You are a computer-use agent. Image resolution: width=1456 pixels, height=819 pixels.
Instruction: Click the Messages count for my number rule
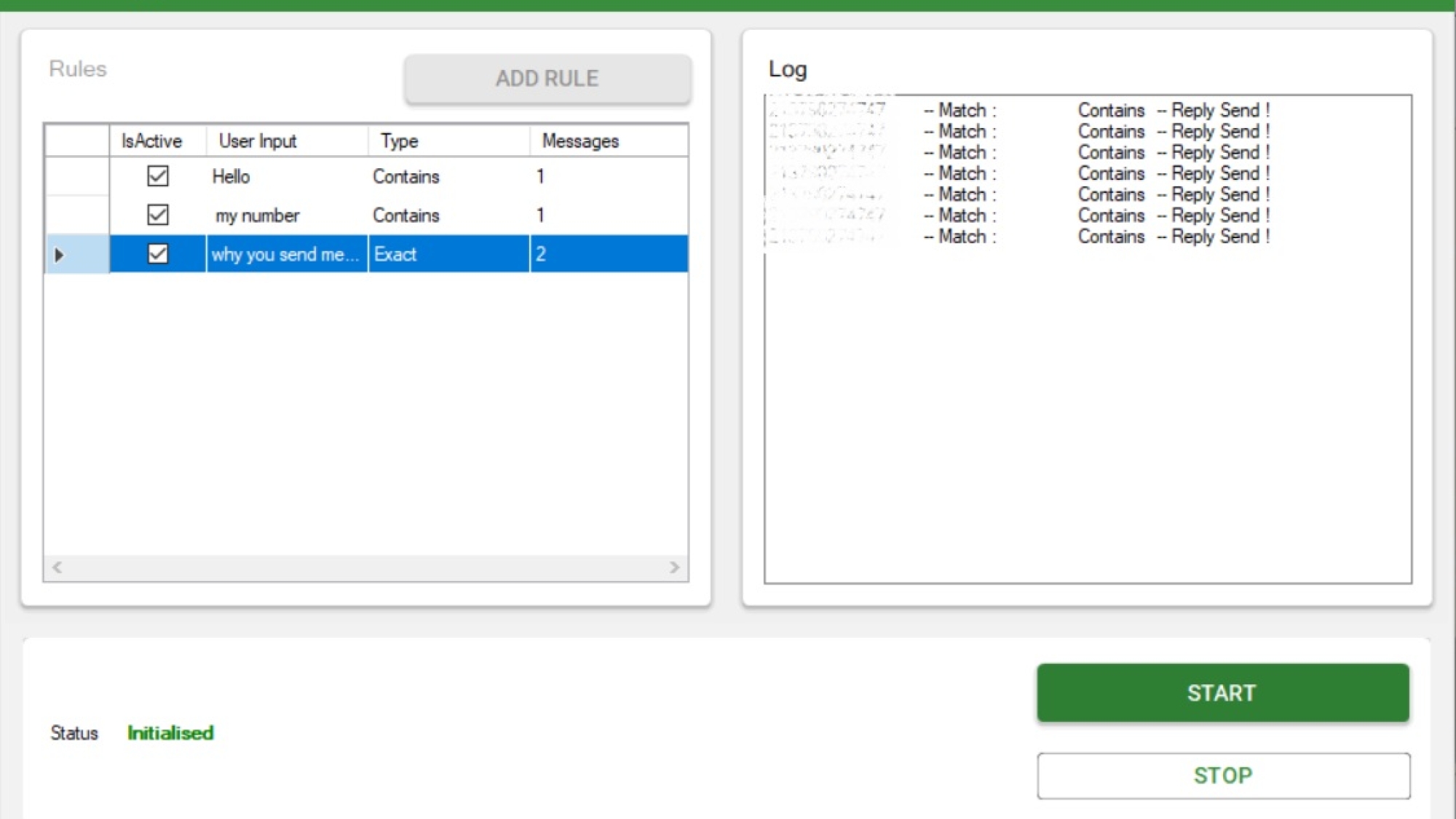point(541,215)
